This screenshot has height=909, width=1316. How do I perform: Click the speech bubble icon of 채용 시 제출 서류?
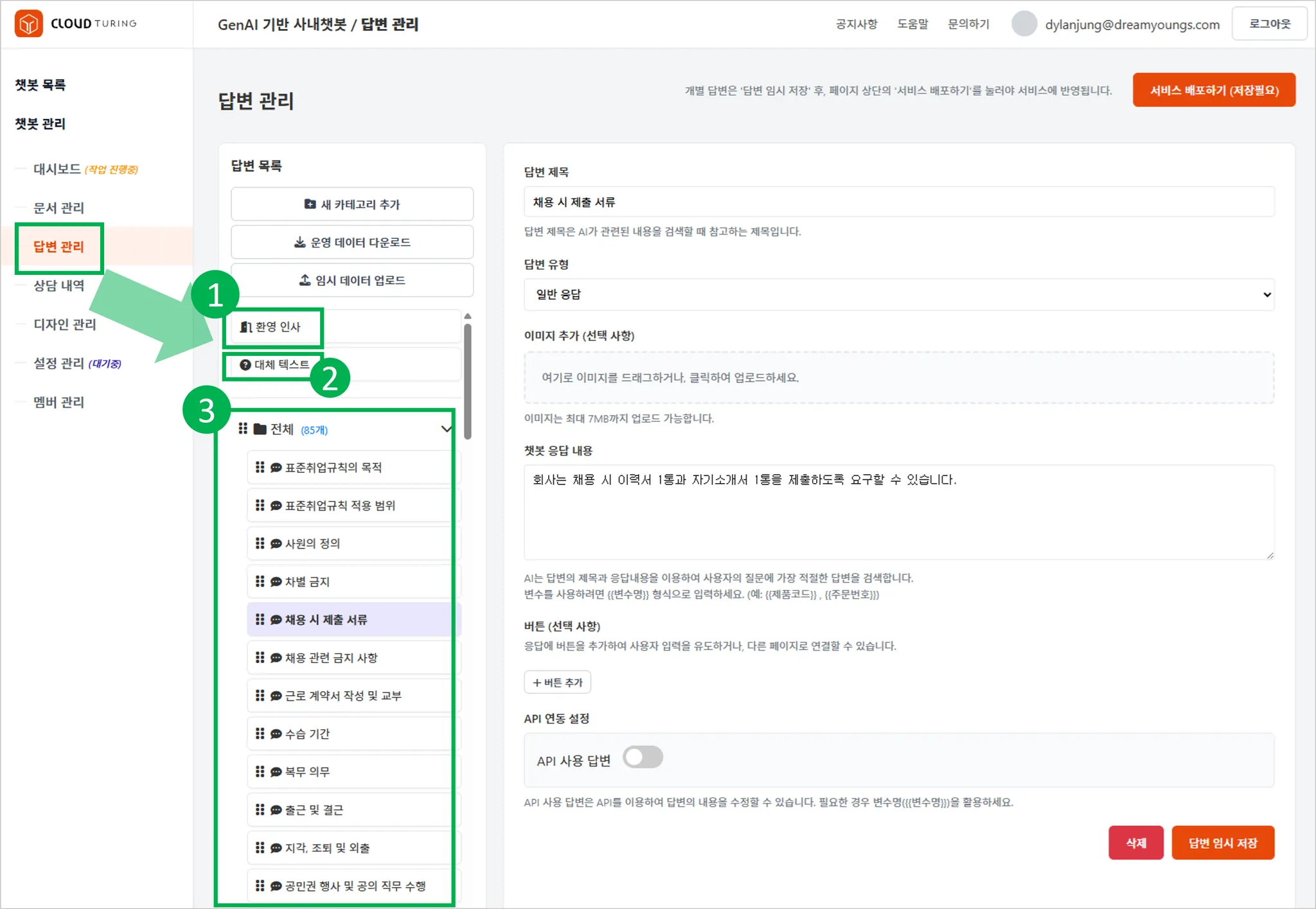(x=276, y=619)
